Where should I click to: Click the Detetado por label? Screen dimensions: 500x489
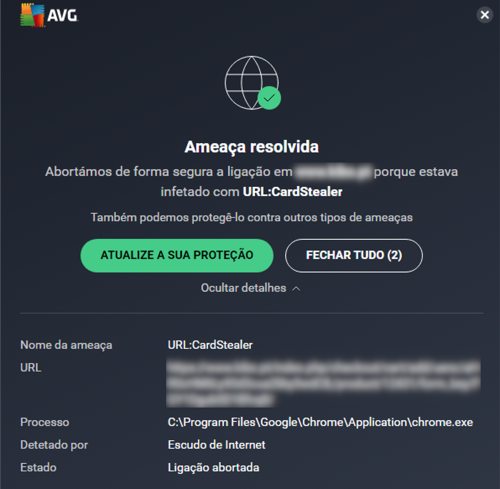pos(54,445)
